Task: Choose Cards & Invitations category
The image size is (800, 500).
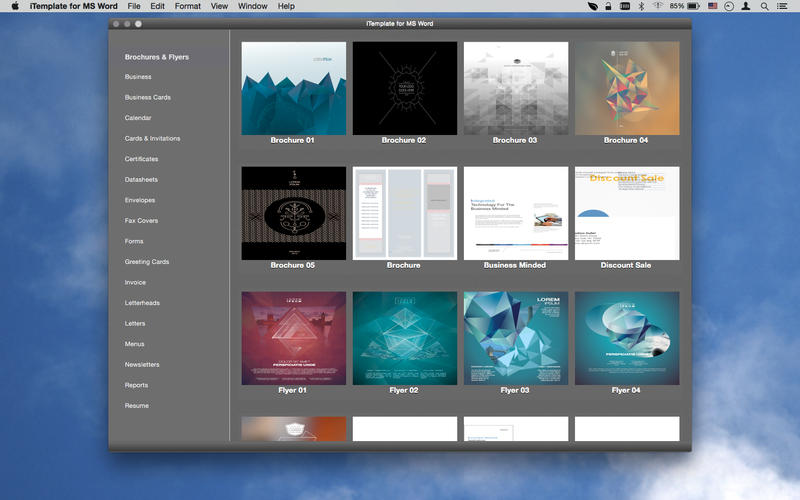Action: click(x=152, y=138)
